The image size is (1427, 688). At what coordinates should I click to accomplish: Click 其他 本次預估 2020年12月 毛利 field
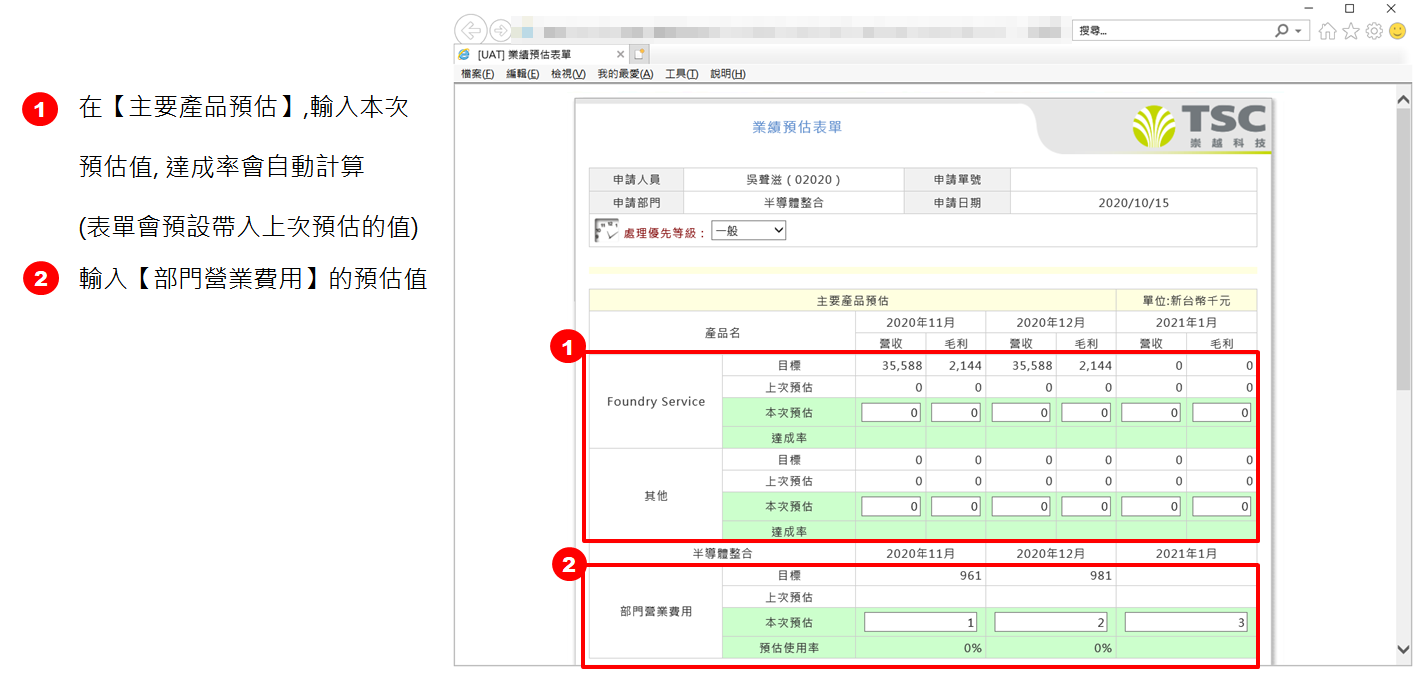[1085, 507]
